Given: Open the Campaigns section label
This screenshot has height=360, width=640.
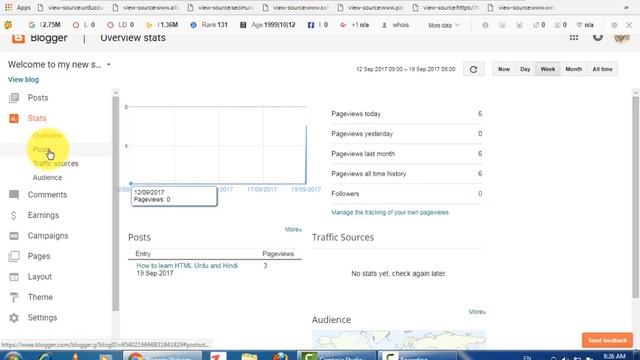Looking at the screenshot, I should tap(48, 236).
